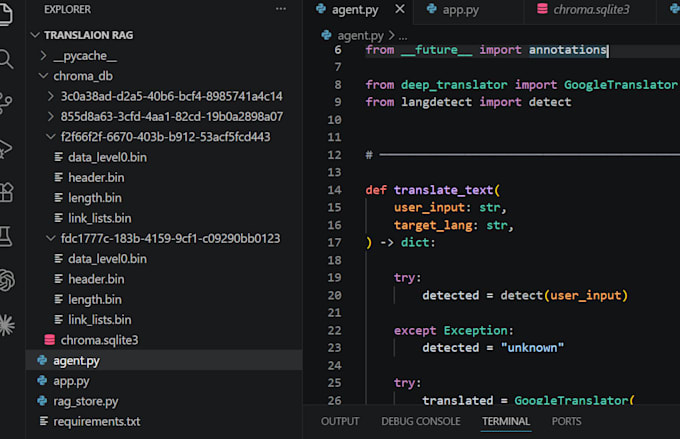680x439 pixels.
Task: Open the Claude starburst icon in sidebar
Action: tap(7, 324)
